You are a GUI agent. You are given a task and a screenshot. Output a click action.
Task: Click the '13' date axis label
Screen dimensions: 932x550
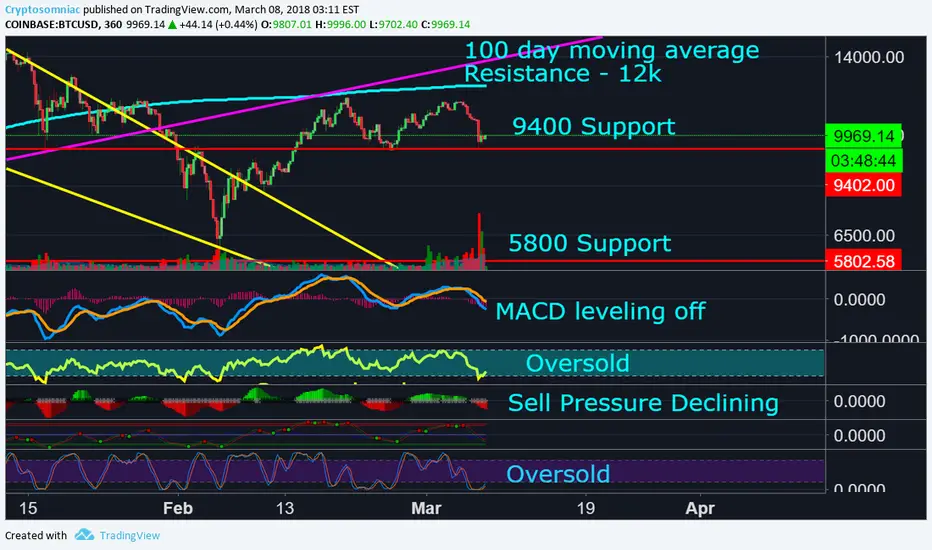point(285,508)
